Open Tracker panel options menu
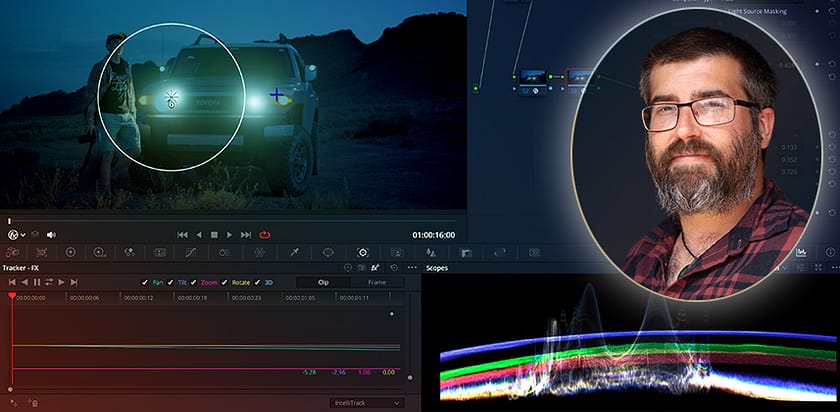Screen dimensions: 840x412 click(412, 267)
